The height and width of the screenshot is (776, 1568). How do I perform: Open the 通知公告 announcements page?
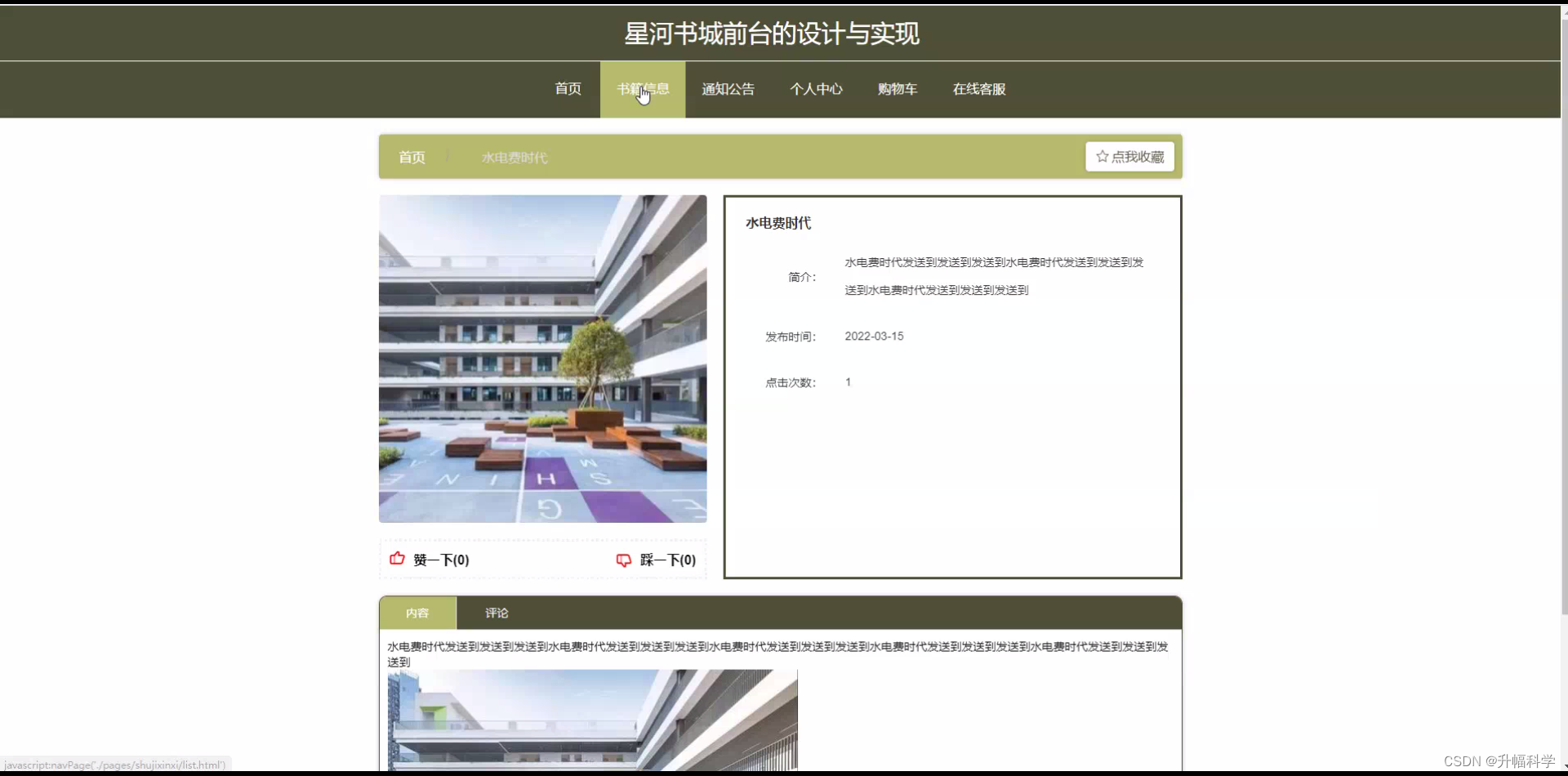pyautogui.click(x=728, y=89)
